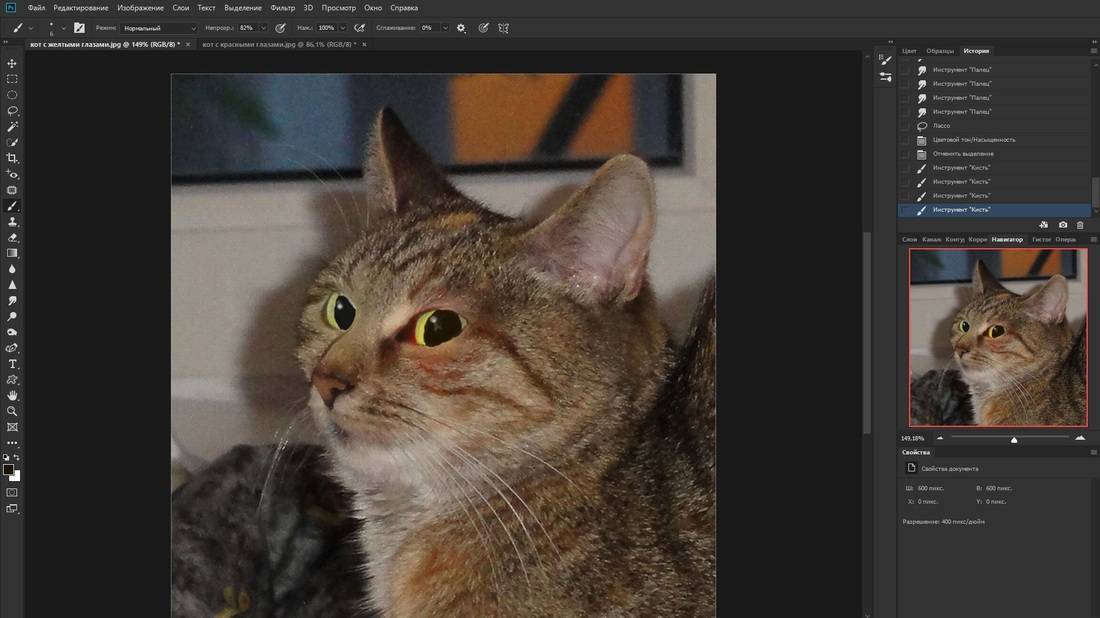Select the Цветовой тон/Насыщенность history state
Image resolution: width=1100 pixels, height=618 pixels.
(973, 140)
